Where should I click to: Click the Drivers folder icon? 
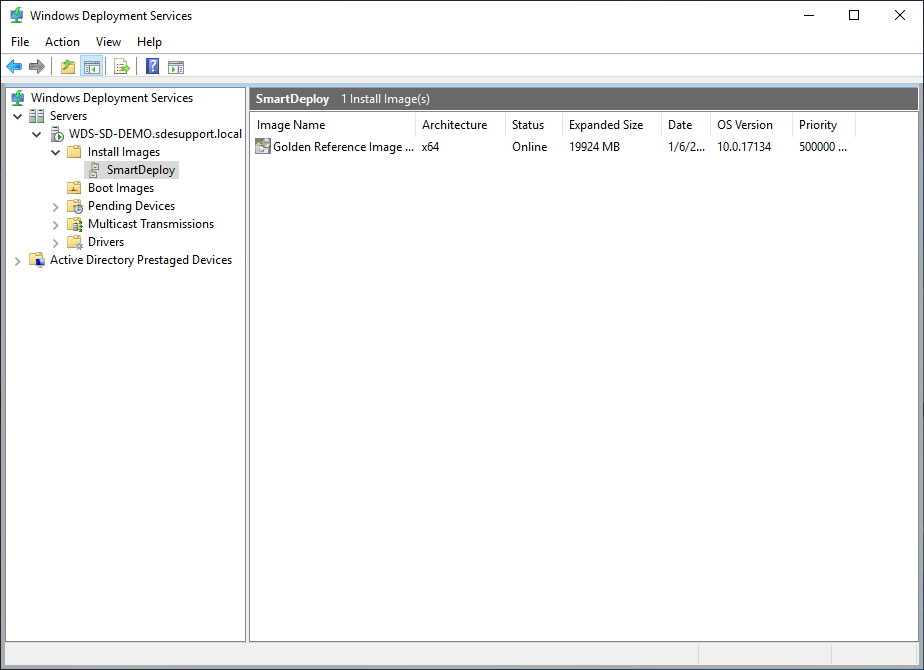75,242
